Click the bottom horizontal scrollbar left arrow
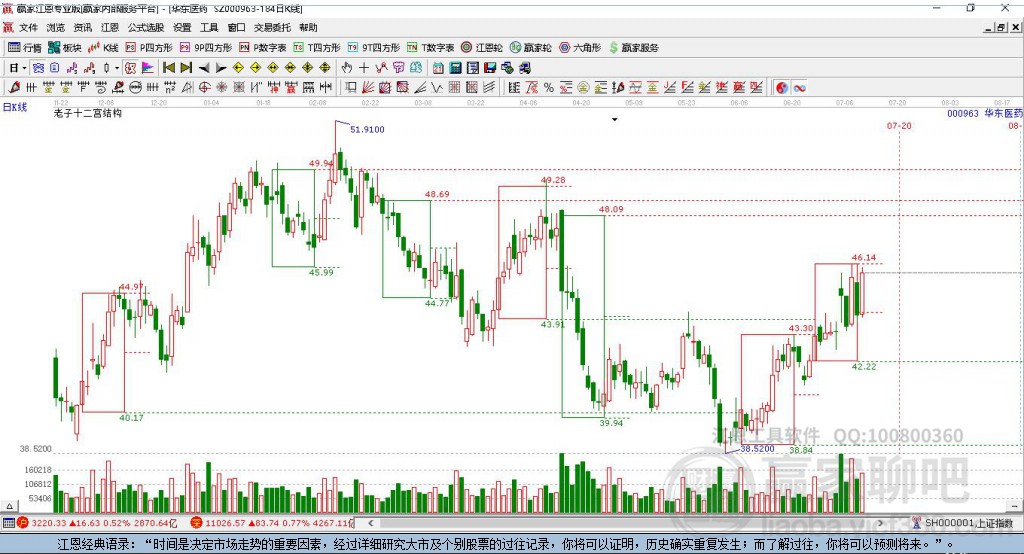The width and height of the screenshot is (1024, 554). tap(371, 523)
